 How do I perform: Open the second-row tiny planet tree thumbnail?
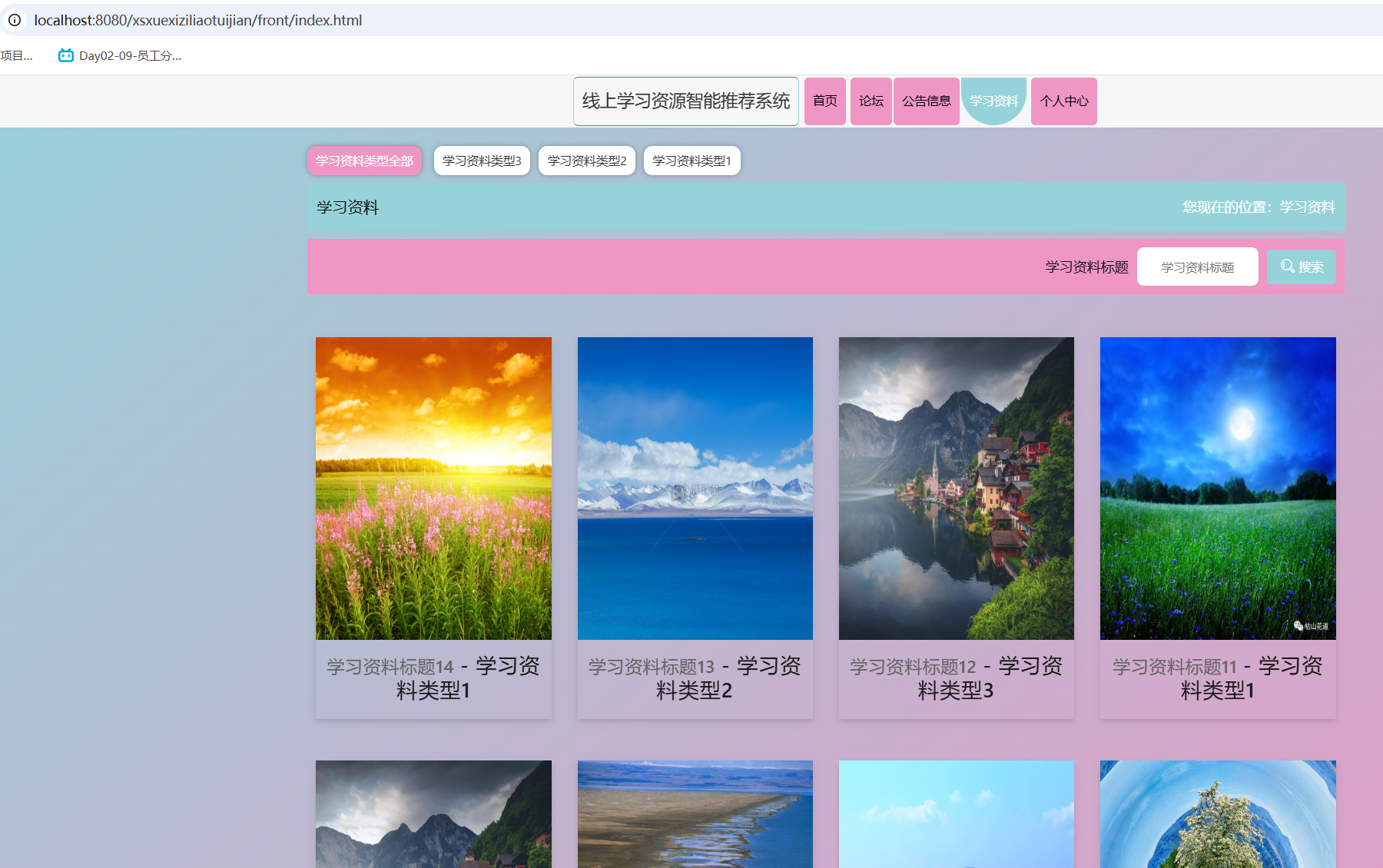(x=1218, y=814)
